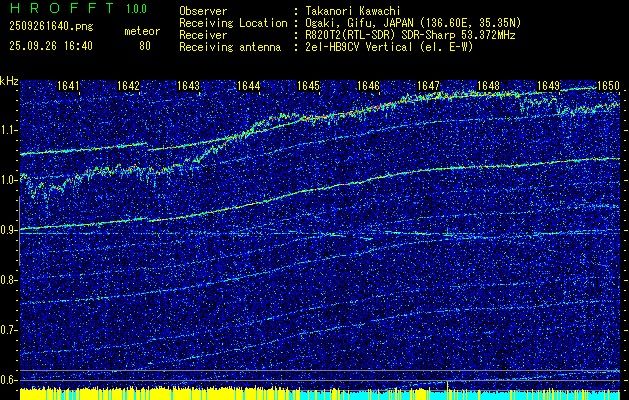Click receiver R820T2(RTL-SDR) SDR-Sharp 53.372MHz

click(x=408, y=35)
